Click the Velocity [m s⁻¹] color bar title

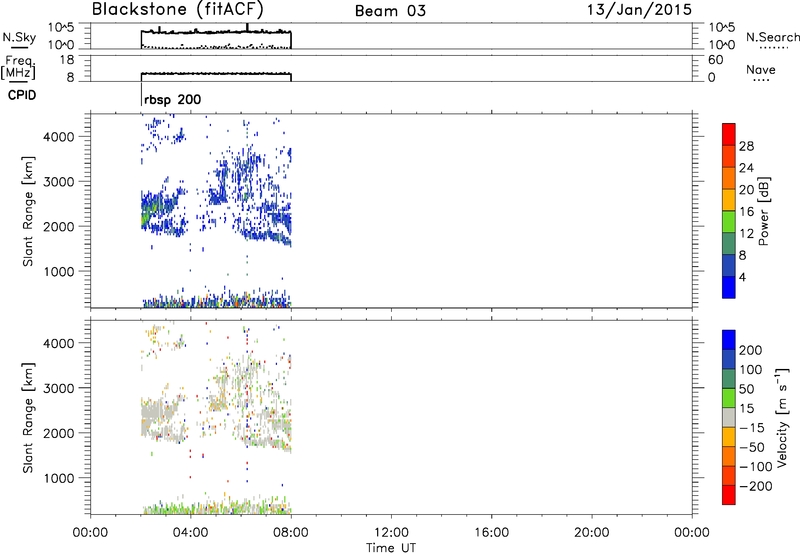click(781, 417)
